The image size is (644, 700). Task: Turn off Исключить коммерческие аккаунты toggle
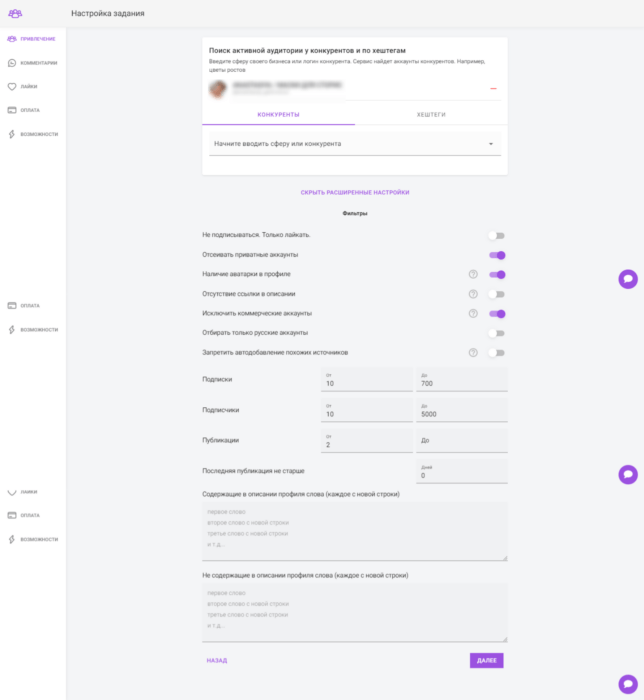click(497, 314)
